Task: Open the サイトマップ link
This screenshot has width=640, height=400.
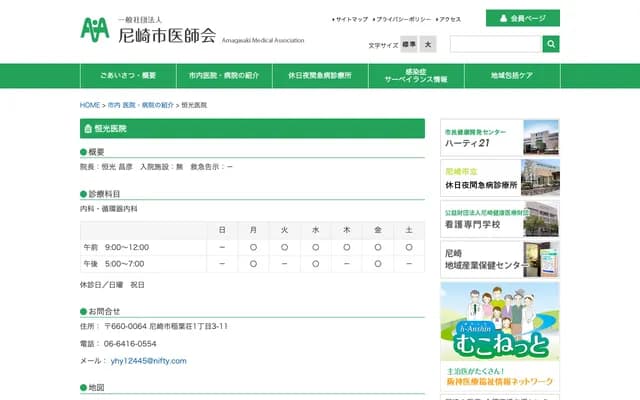Action: pyautogui.click(x=351, y=19)
